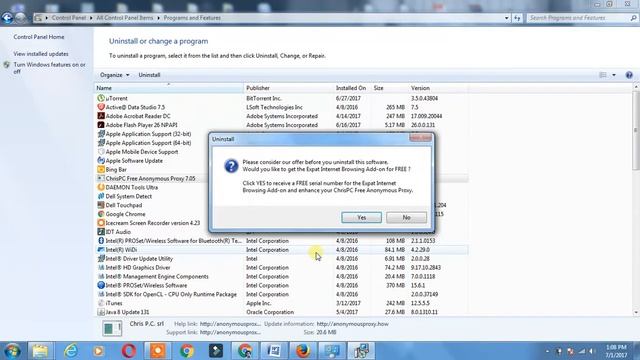
Task: Click the Adobe Acrobat Reader DC icon
Action: (x=101, y=116)
